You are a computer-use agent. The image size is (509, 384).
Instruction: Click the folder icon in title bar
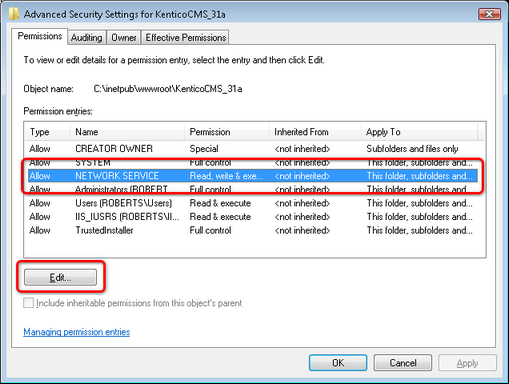[14, 14]
